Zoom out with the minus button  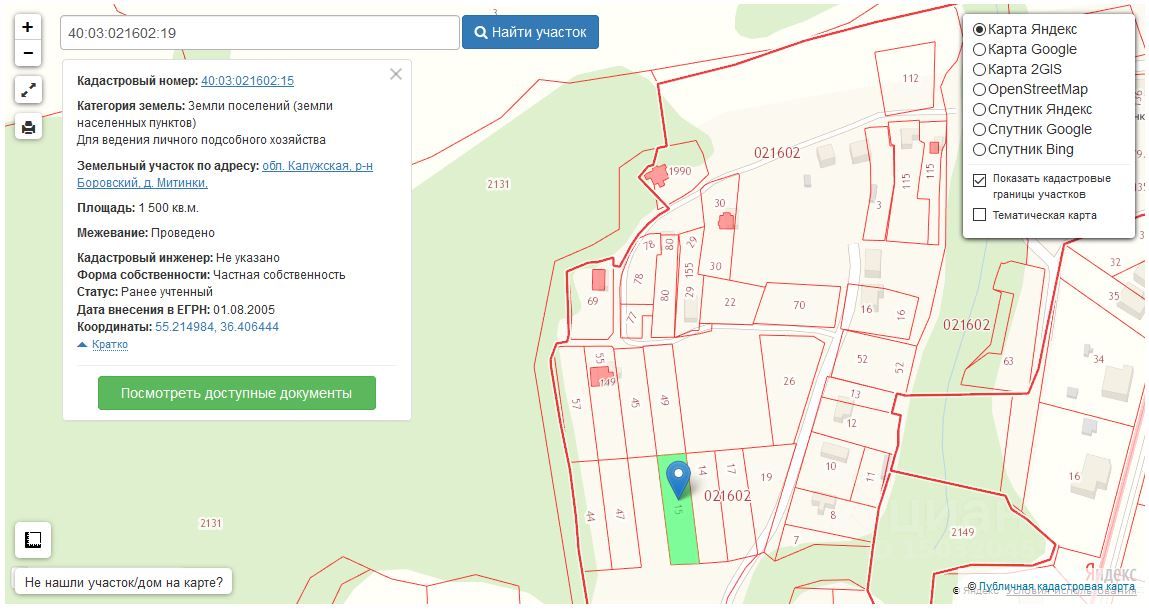point(28,53)
